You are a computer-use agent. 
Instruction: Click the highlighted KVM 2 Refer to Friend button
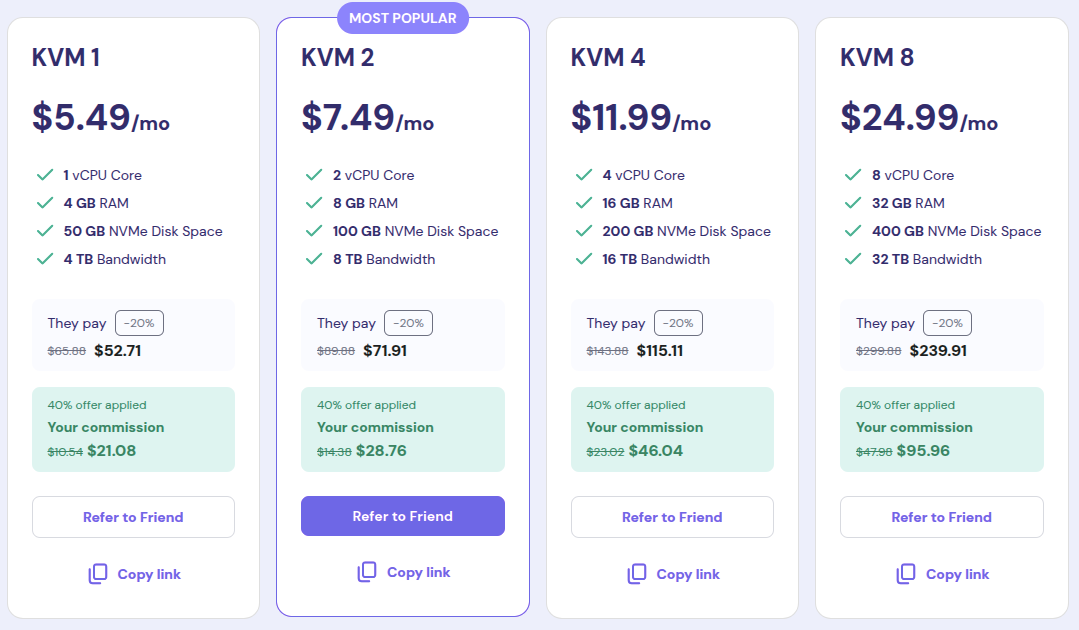[x=403, y=516]
